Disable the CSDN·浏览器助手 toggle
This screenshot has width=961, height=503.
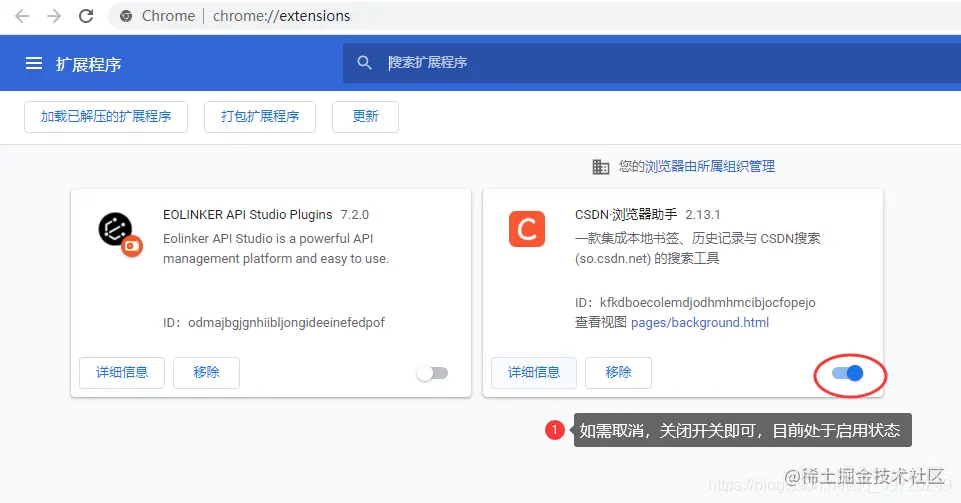(x=848, y=373)
